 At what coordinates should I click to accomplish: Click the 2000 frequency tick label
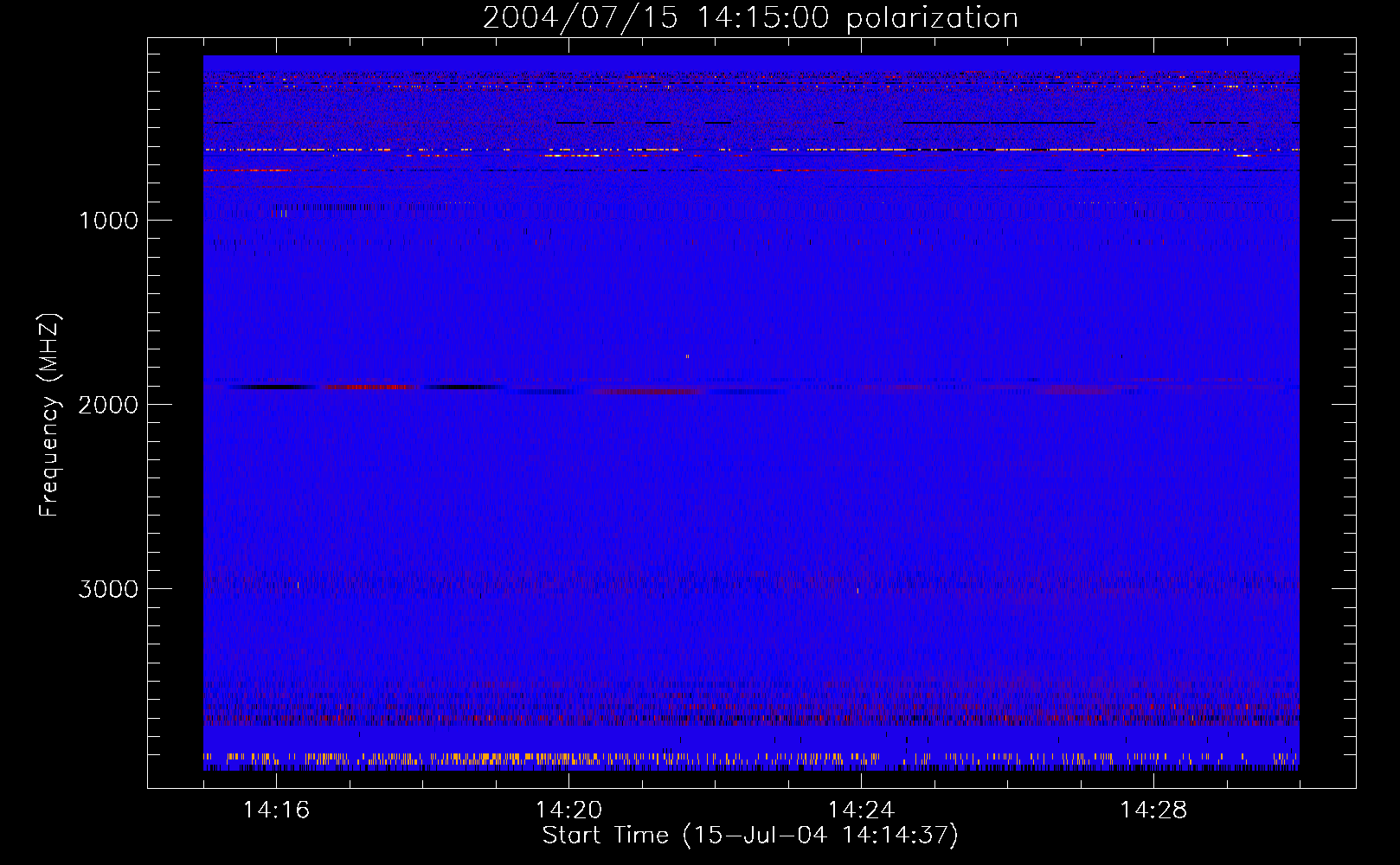click(x=108, y=405)
